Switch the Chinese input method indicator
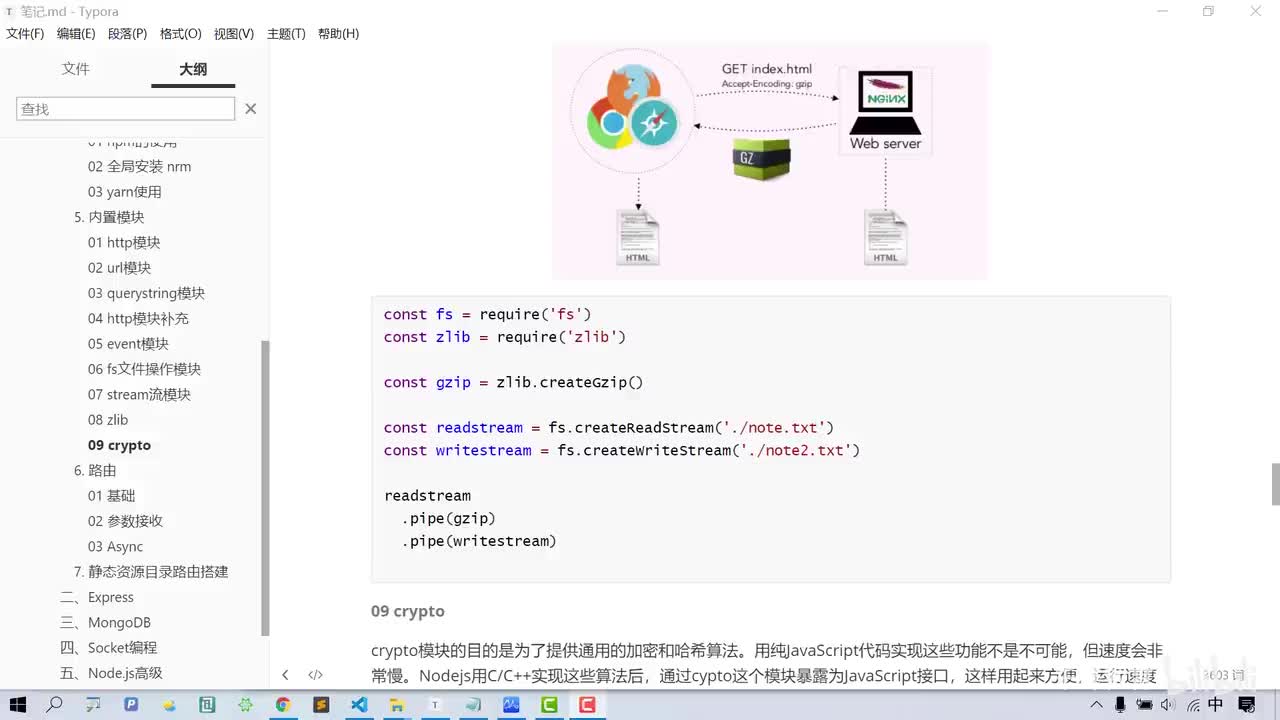 tap(1216, 705)
